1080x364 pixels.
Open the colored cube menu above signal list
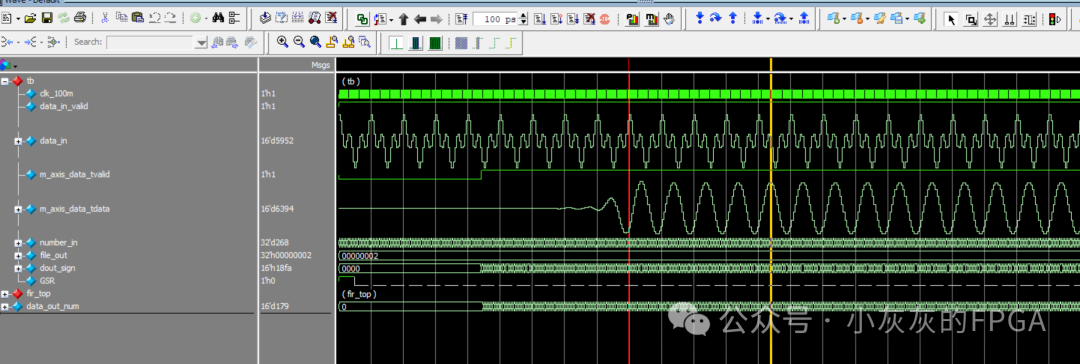coord(8,65)
